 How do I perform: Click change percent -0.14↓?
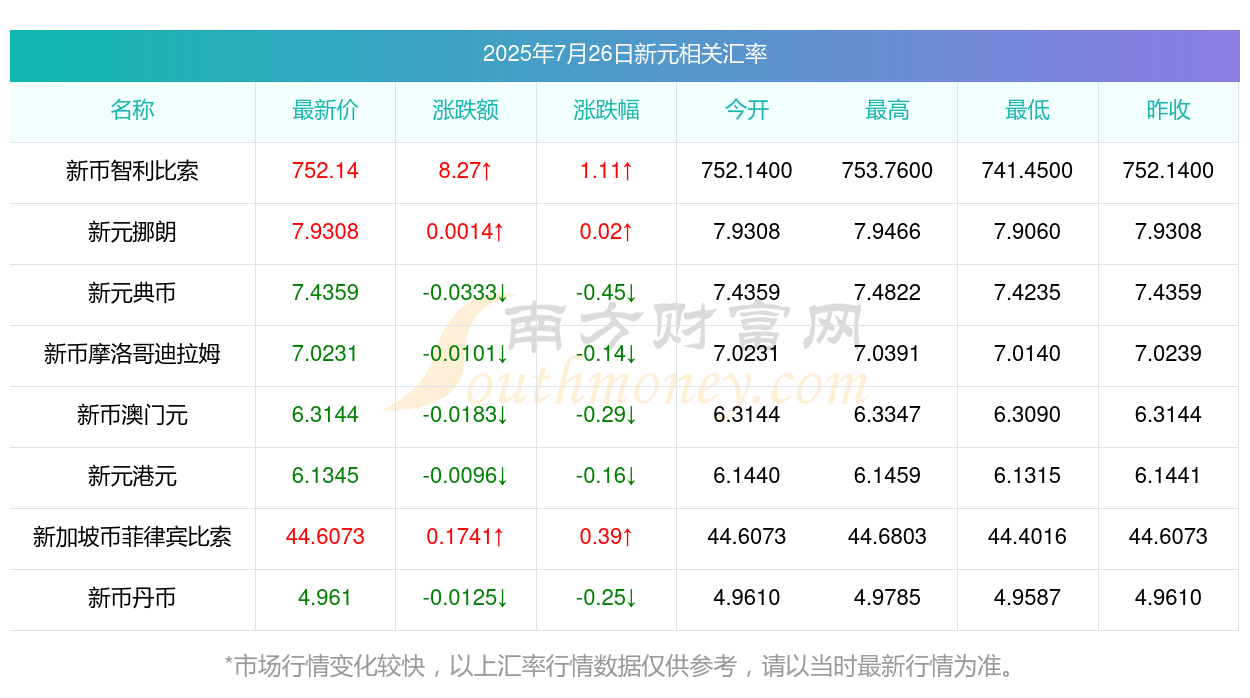pos(606,354)
